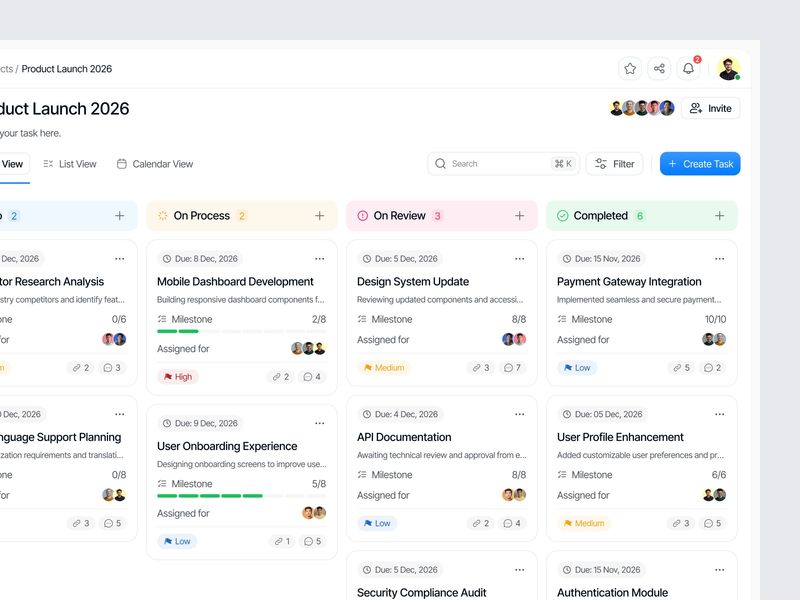Open the Design System Update task title
The image size is (800, 600).
click(413, 282)
